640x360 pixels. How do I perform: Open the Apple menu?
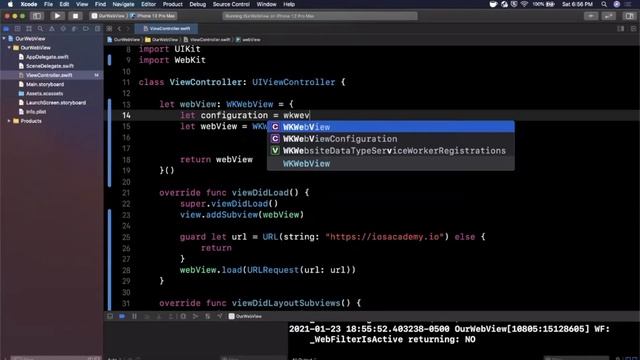coord(10,4)
